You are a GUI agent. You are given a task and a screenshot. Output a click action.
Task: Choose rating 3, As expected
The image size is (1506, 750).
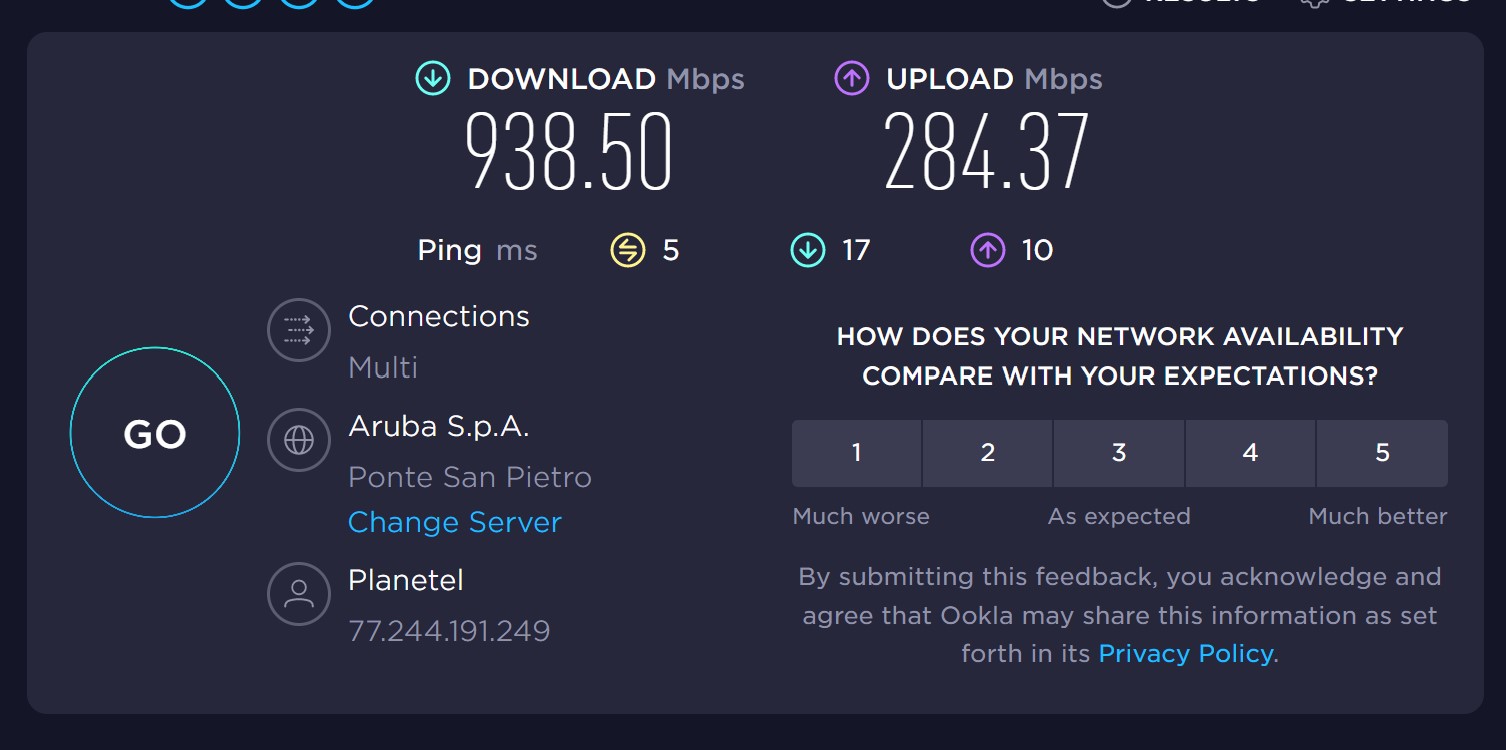point(1119,453)
